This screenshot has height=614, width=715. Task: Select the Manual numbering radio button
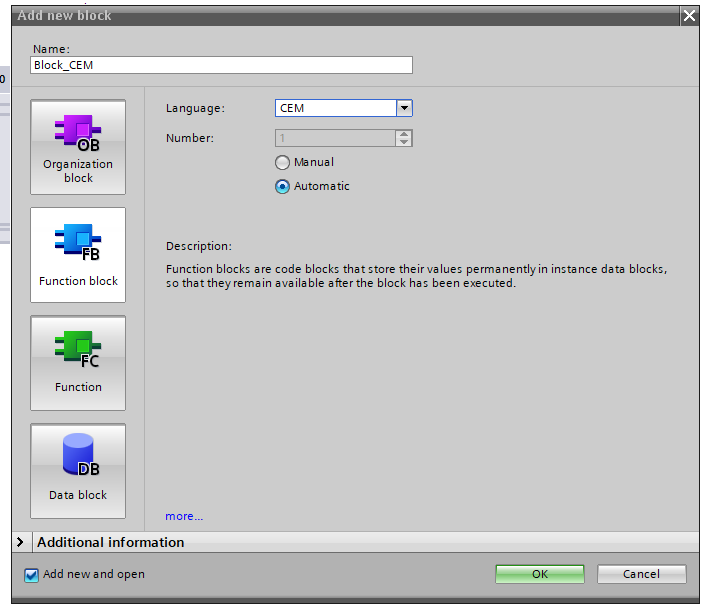click(282, 162)
